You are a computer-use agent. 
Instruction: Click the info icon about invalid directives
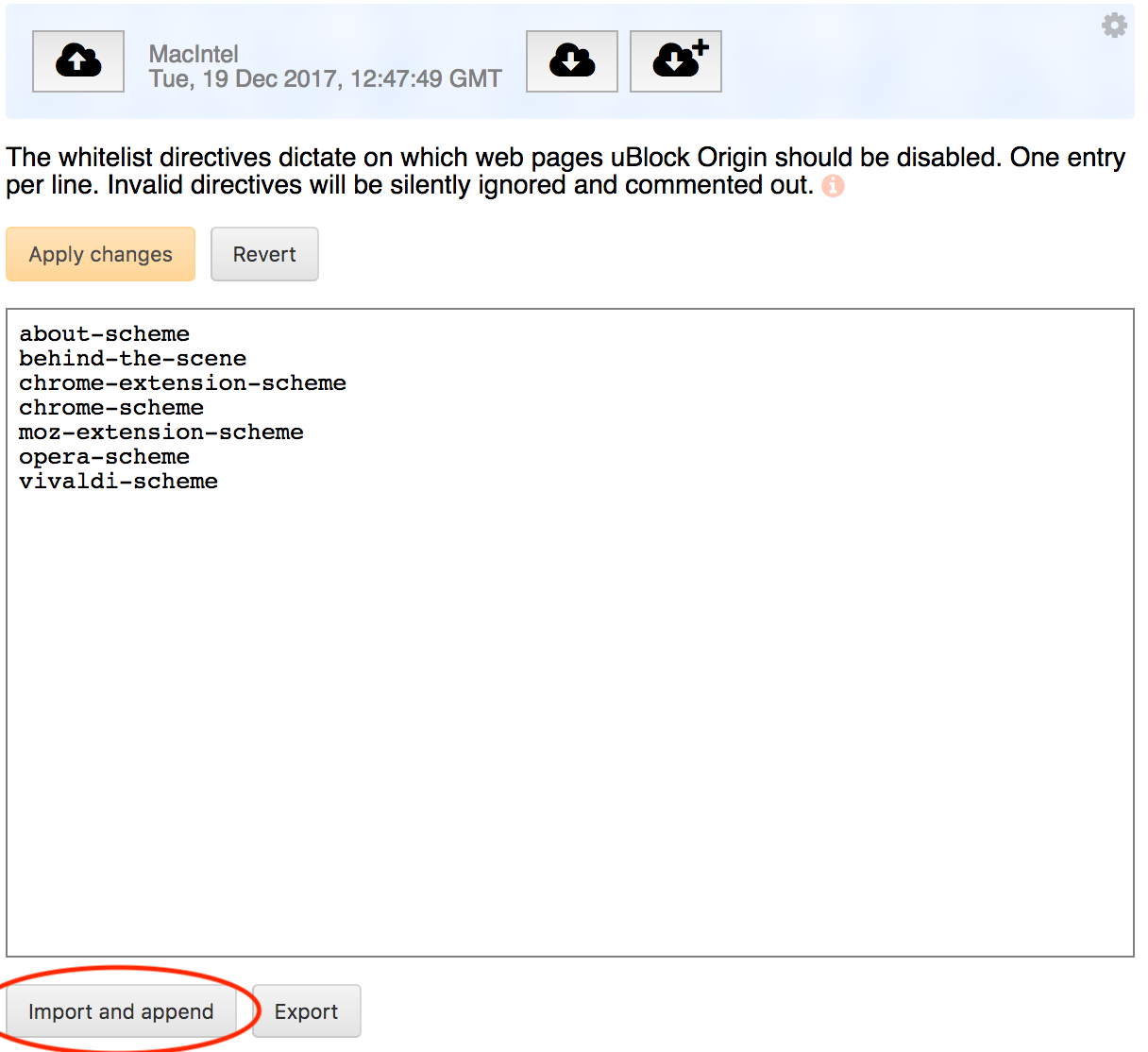(x=833, y=185)
